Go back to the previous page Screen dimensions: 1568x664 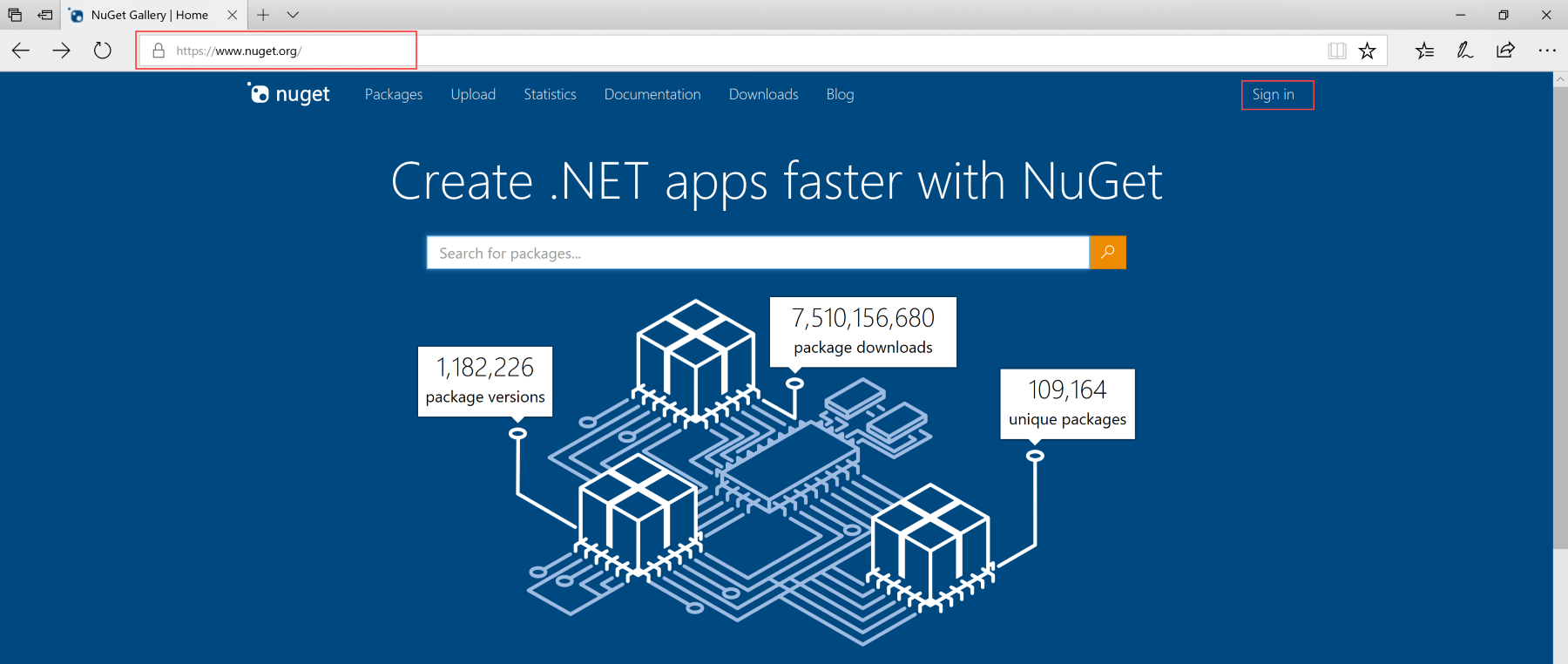click(x=21, y=51)
